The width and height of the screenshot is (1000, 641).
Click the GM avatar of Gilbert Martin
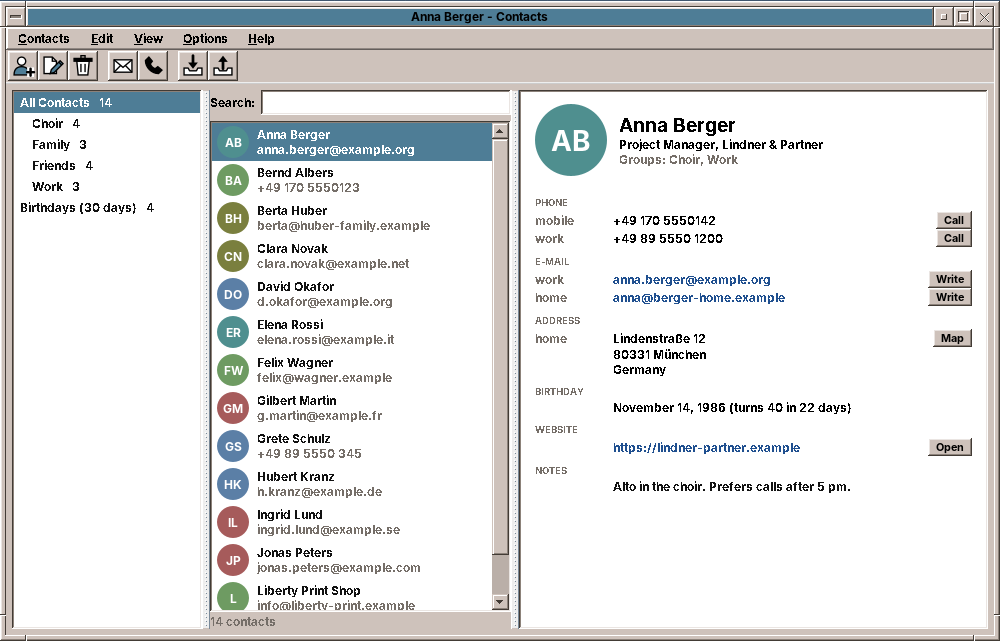tap(233, 408)
